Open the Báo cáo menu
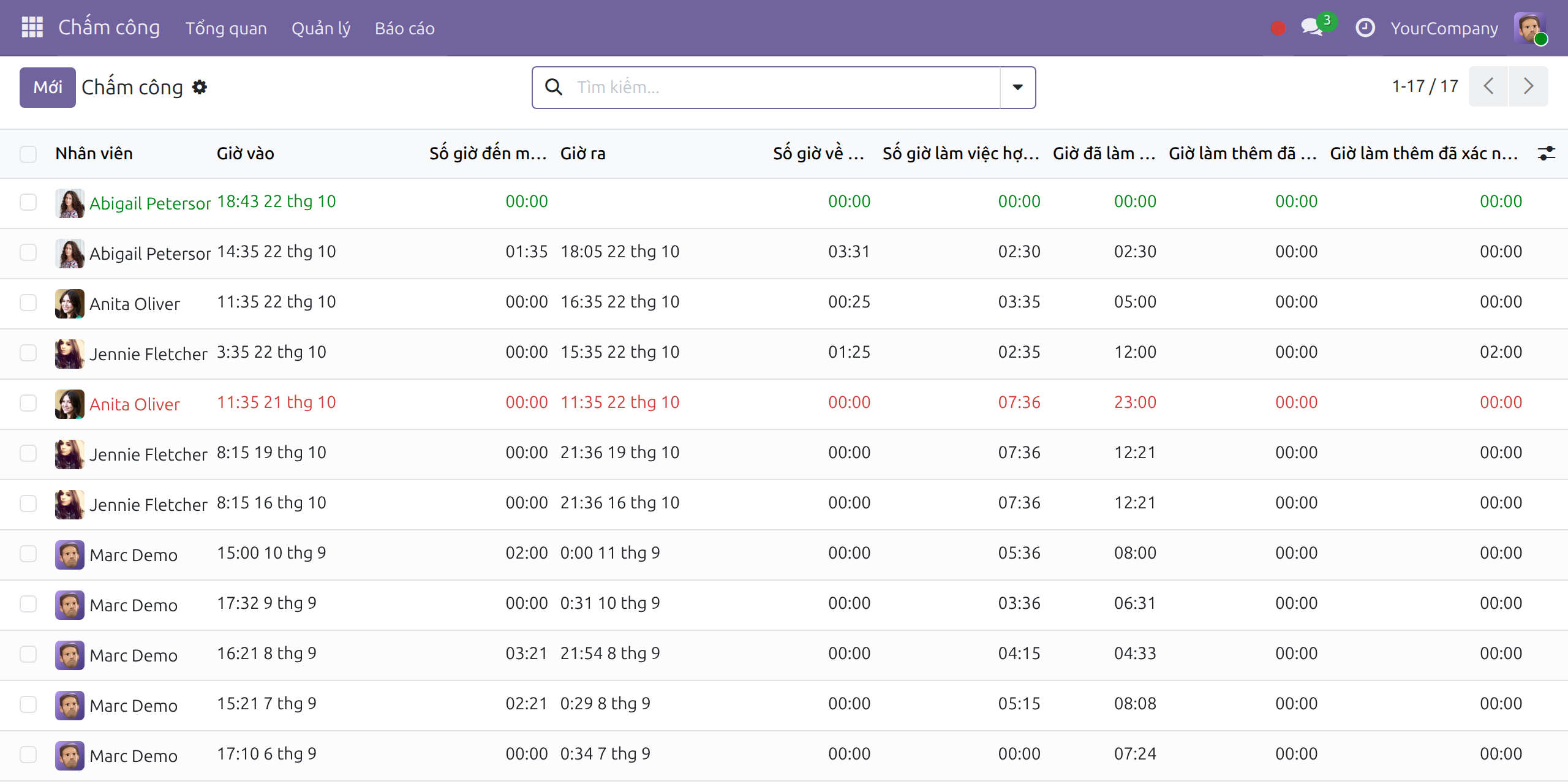 [x=405, y=28]
